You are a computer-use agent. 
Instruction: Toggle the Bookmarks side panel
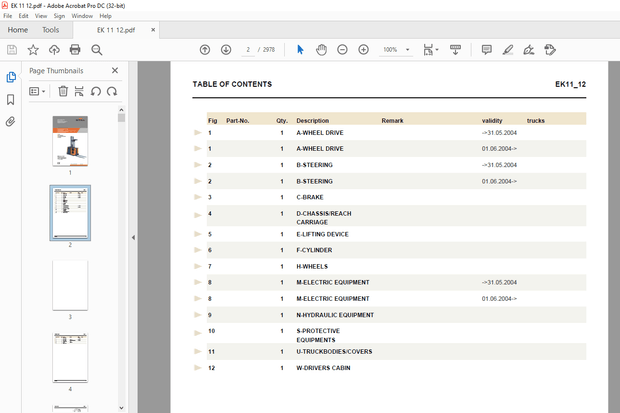(x=11, y=99)
